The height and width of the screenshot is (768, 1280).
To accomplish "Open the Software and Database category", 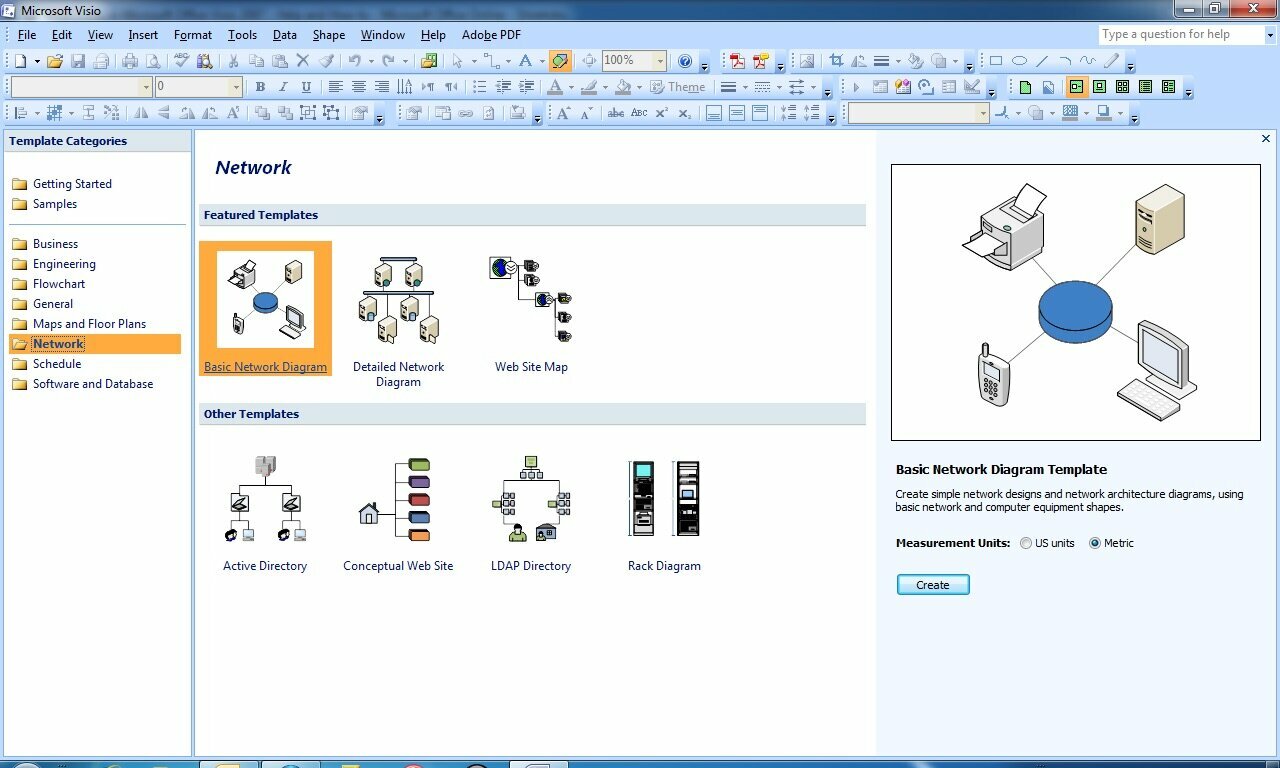I will [x=93, y=384].
